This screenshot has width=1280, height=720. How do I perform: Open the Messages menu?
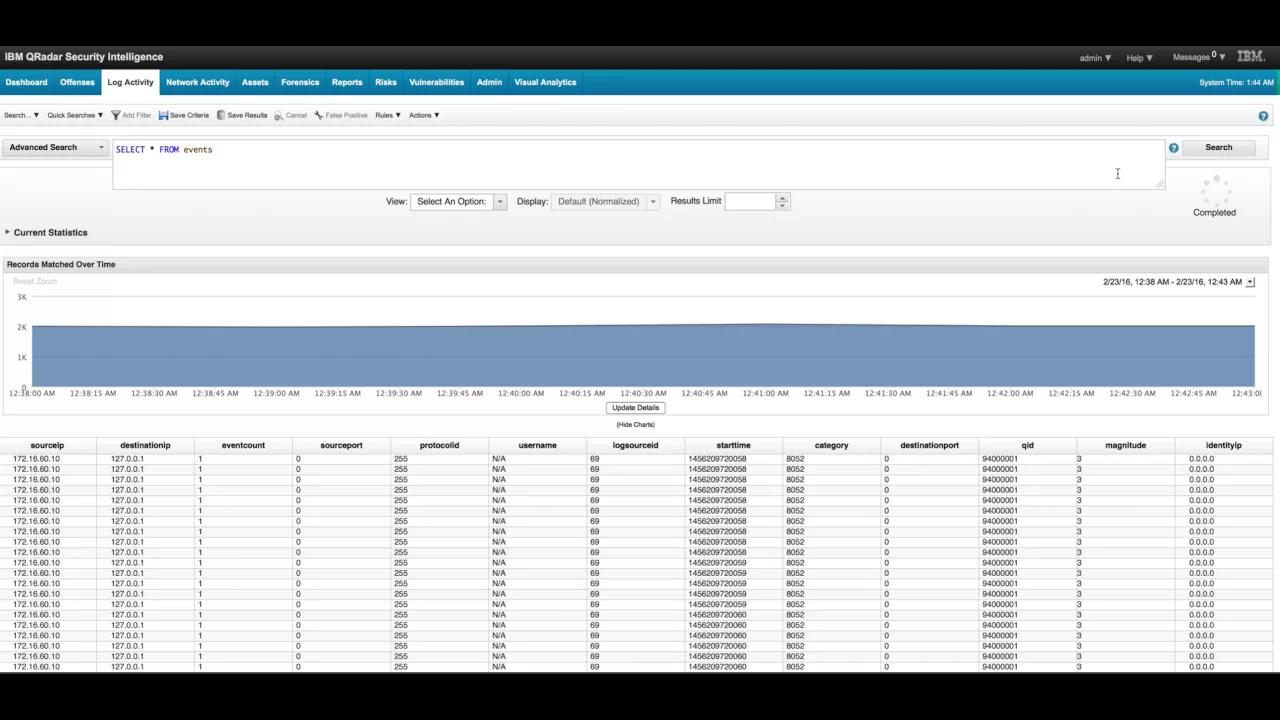(x=1198, y=57)
